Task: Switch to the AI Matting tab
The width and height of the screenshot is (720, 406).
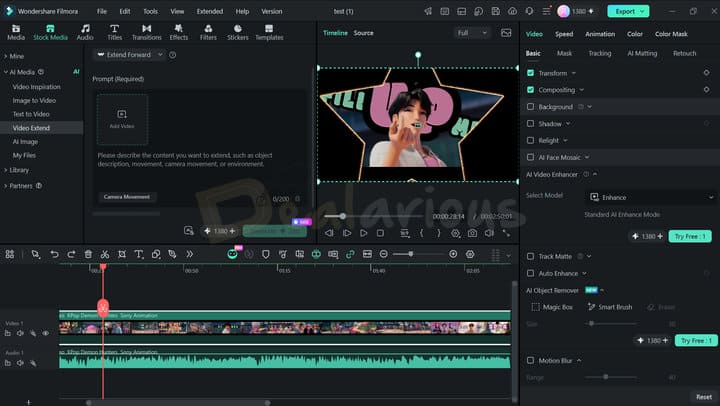Action: click(642, 53)
